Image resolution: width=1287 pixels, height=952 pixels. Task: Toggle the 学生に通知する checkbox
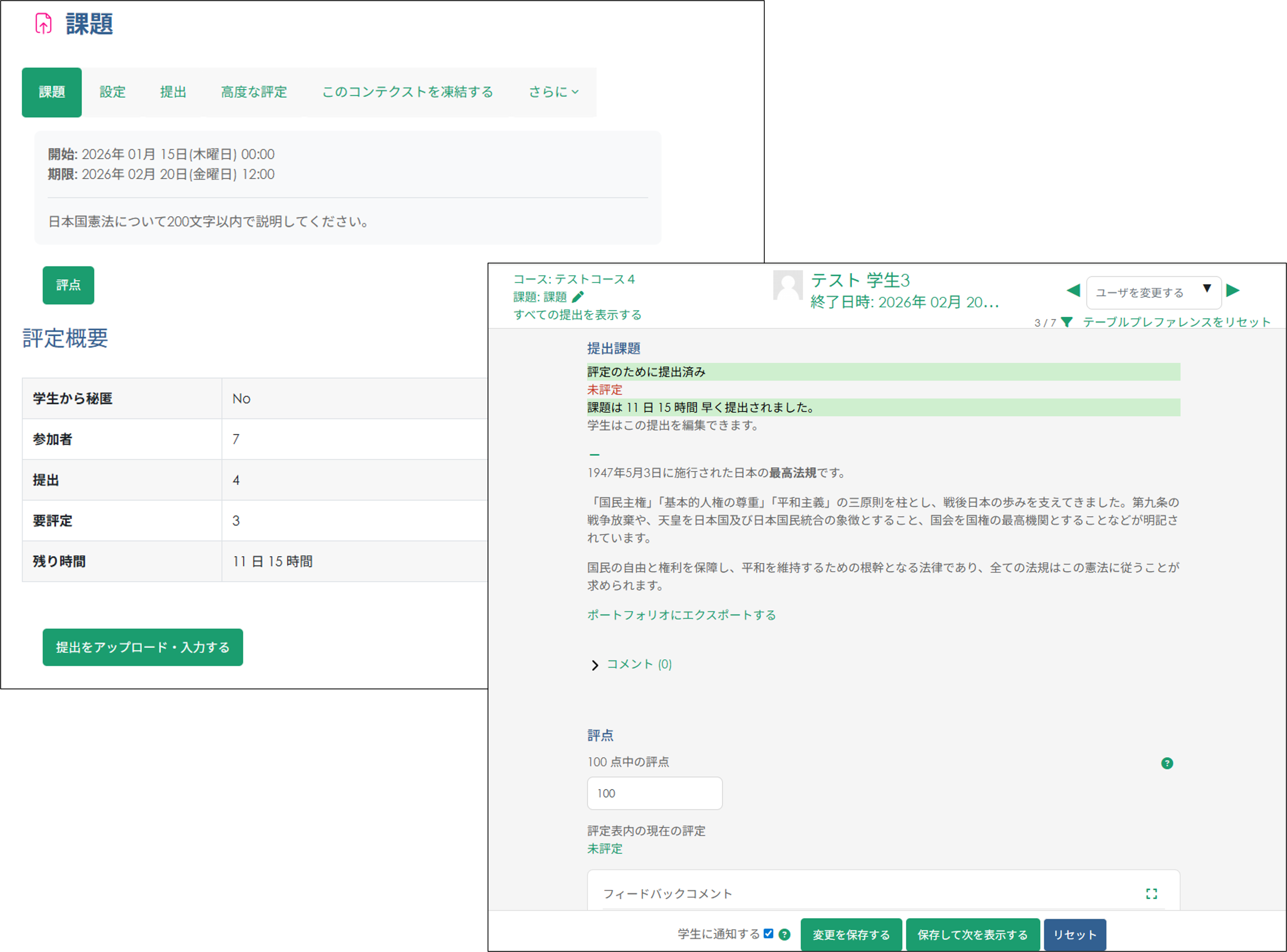[x=768, y=934]
